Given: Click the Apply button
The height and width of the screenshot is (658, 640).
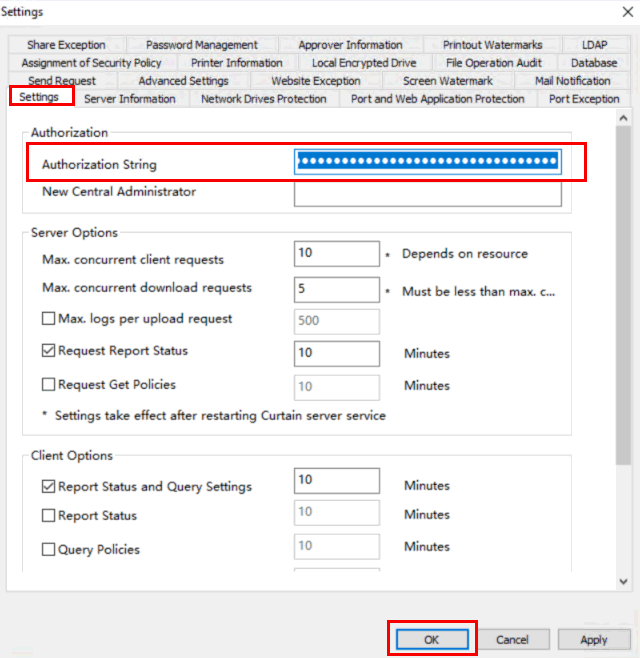Looking at the screenshot, I should point(593,639).
